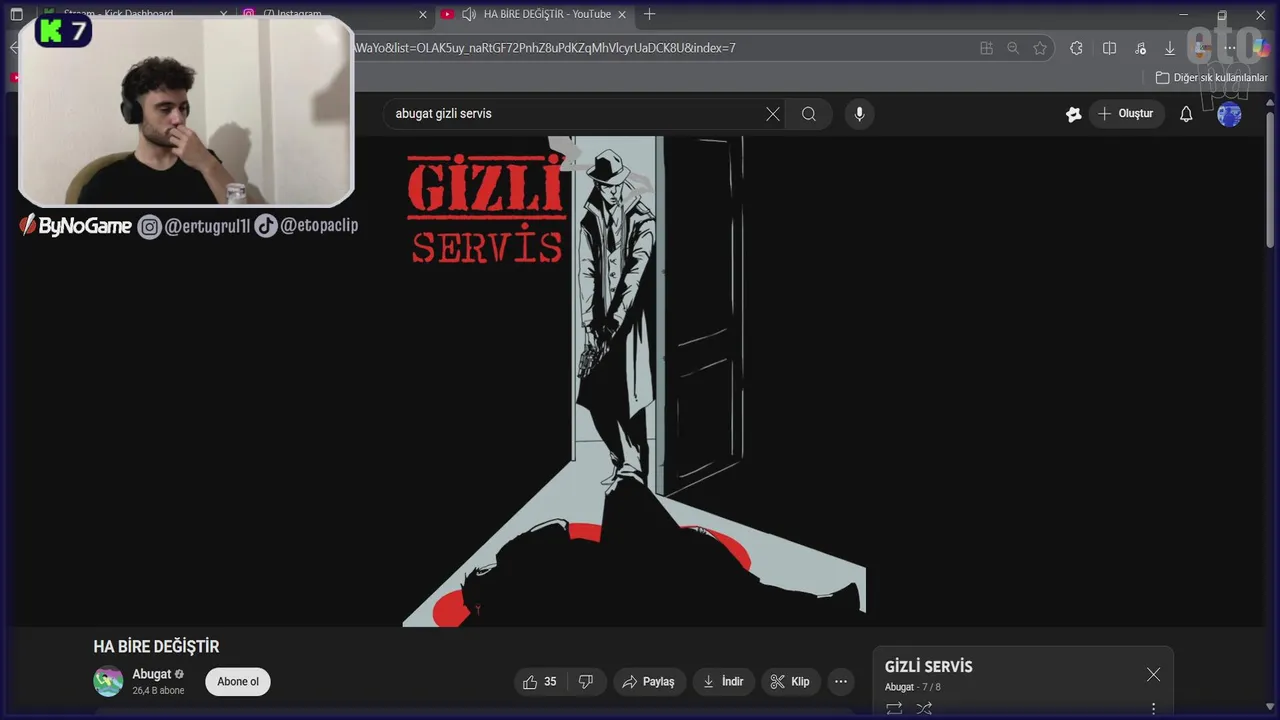Open the playlist panel three-dot menu
This screenshot has height=720, width=1280.
pos(1153,708)
